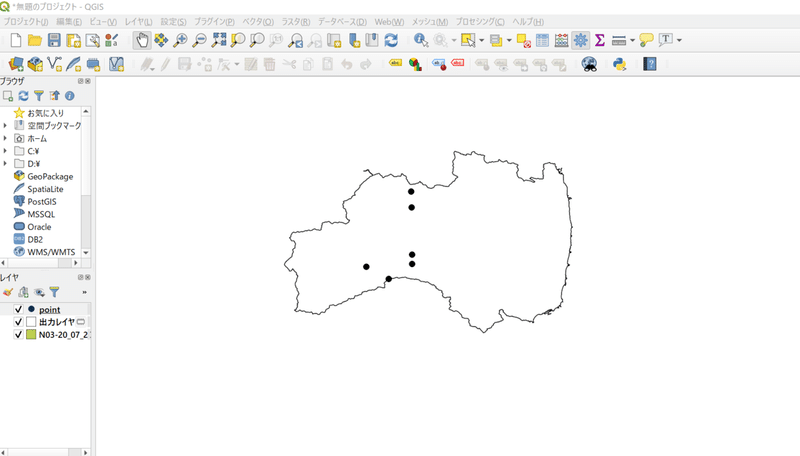Select the Zoom Out tool

tap(199, 40)
